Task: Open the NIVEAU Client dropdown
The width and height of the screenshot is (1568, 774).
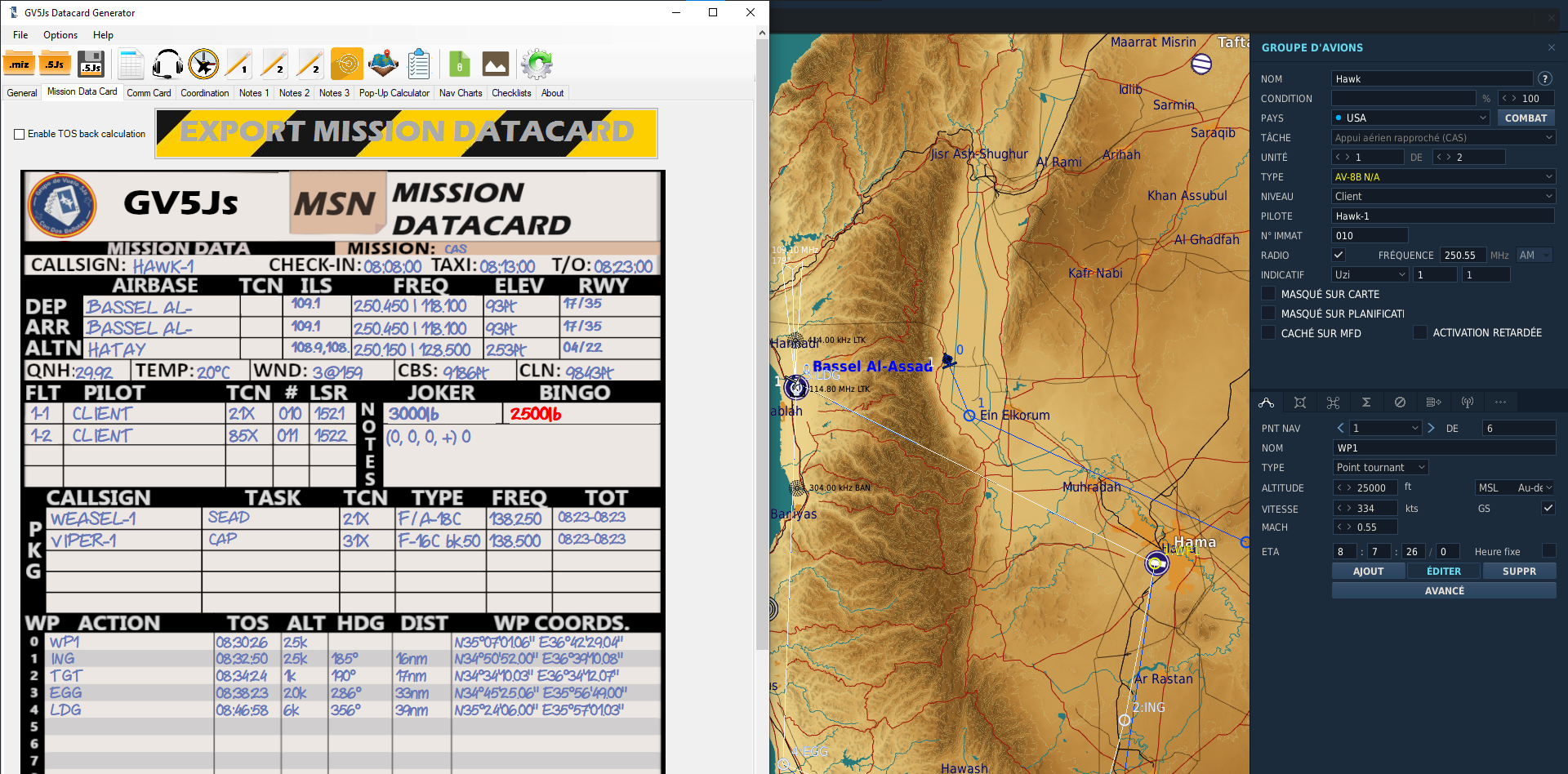Action: pyautogui.click(x=1443, y=196)
